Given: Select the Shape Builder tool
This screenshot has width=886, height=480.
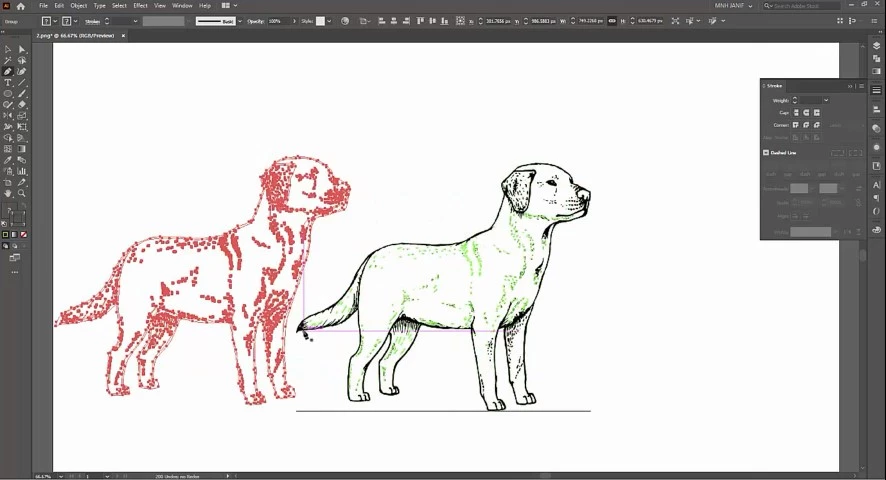Looking at the screenshot, I should point(8,138).
